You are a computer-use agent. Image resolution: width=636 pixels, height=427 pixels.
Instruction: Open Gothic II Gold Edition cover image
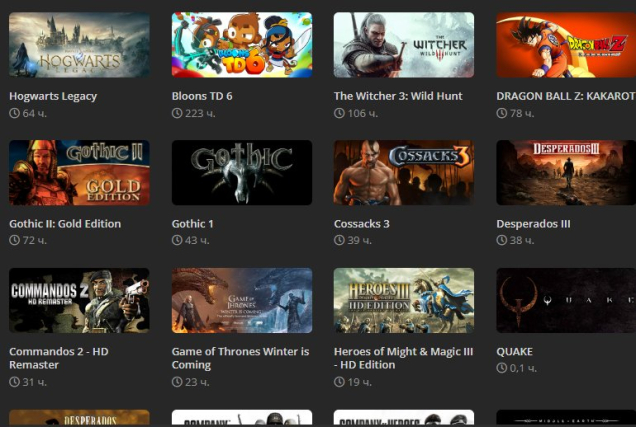tap(80, 173)
